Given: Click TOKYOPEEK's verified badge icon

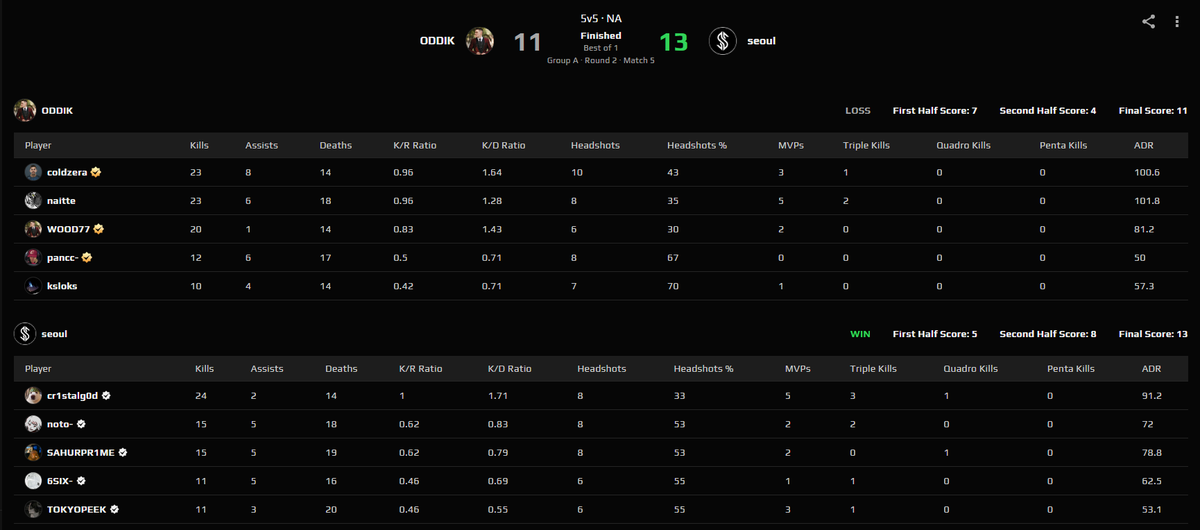Looking at the screenshot, I should (x=114, y=509).
